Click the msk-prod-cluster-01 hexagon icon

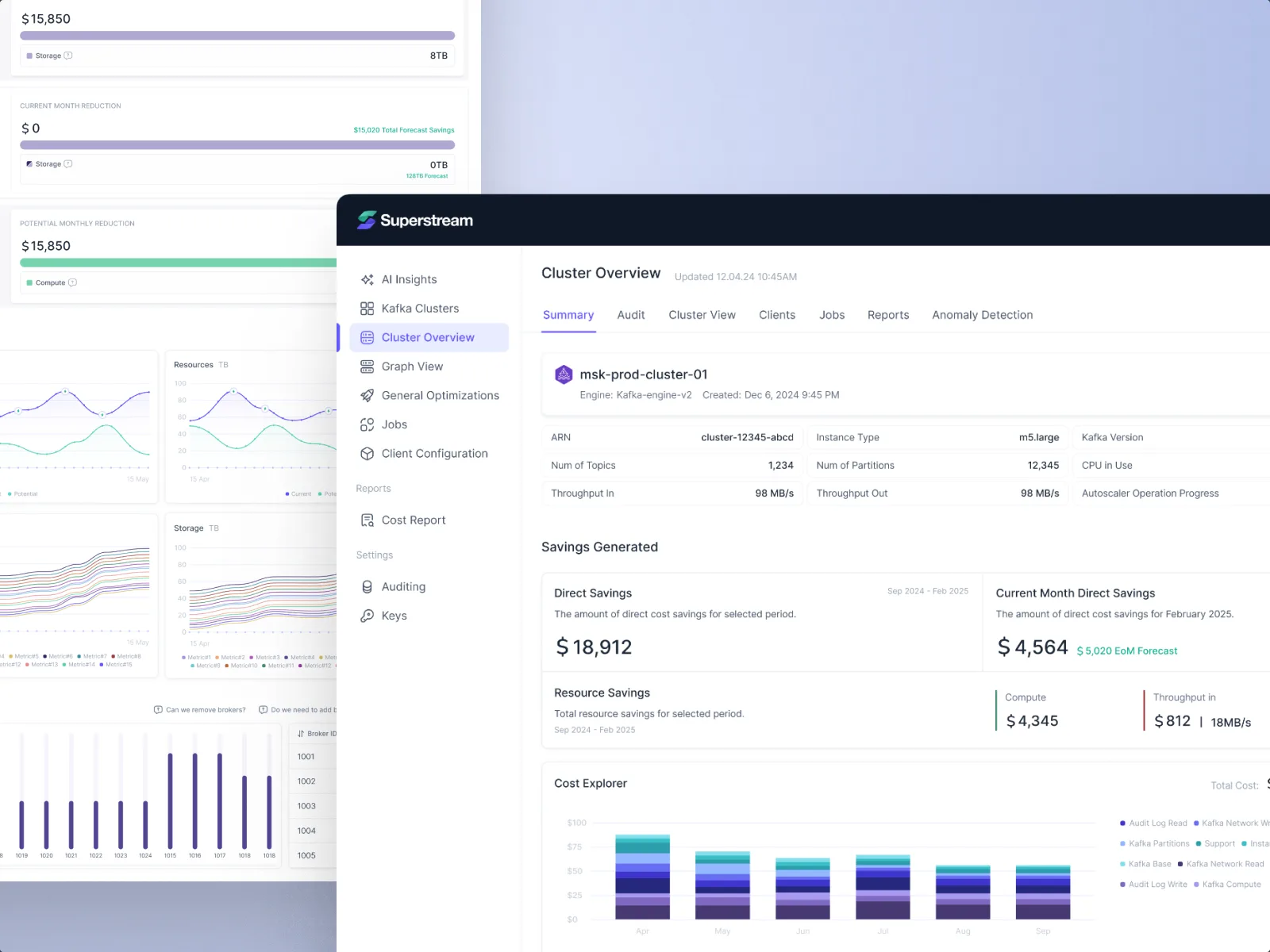click(x=564, y=374)
